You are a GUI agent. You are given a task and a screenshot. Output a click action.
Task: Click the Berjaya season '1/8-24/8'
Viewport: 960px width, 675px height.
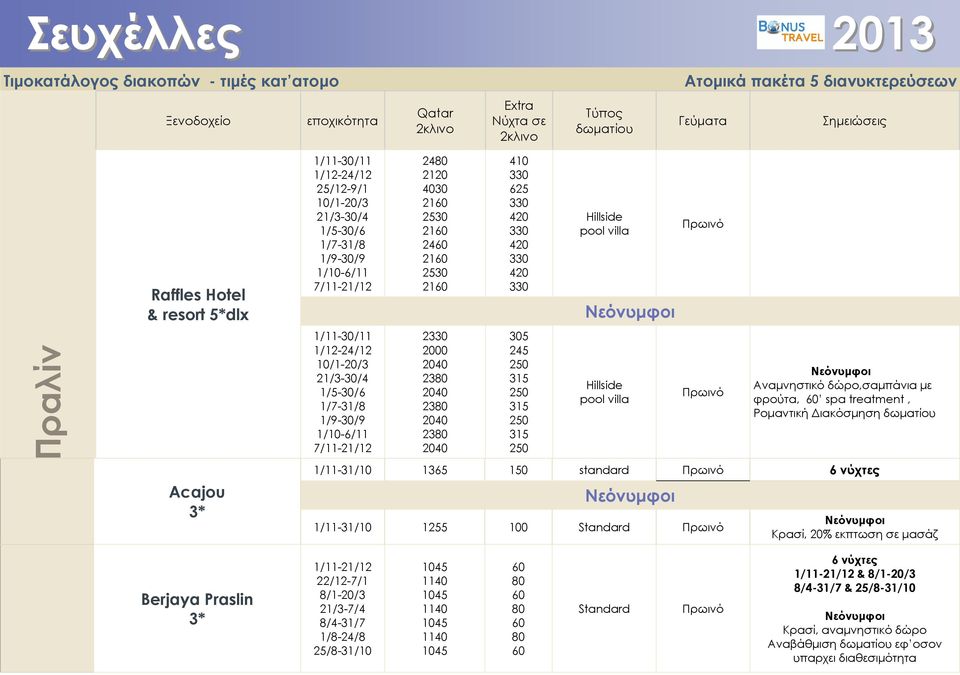tap(342, 637)
